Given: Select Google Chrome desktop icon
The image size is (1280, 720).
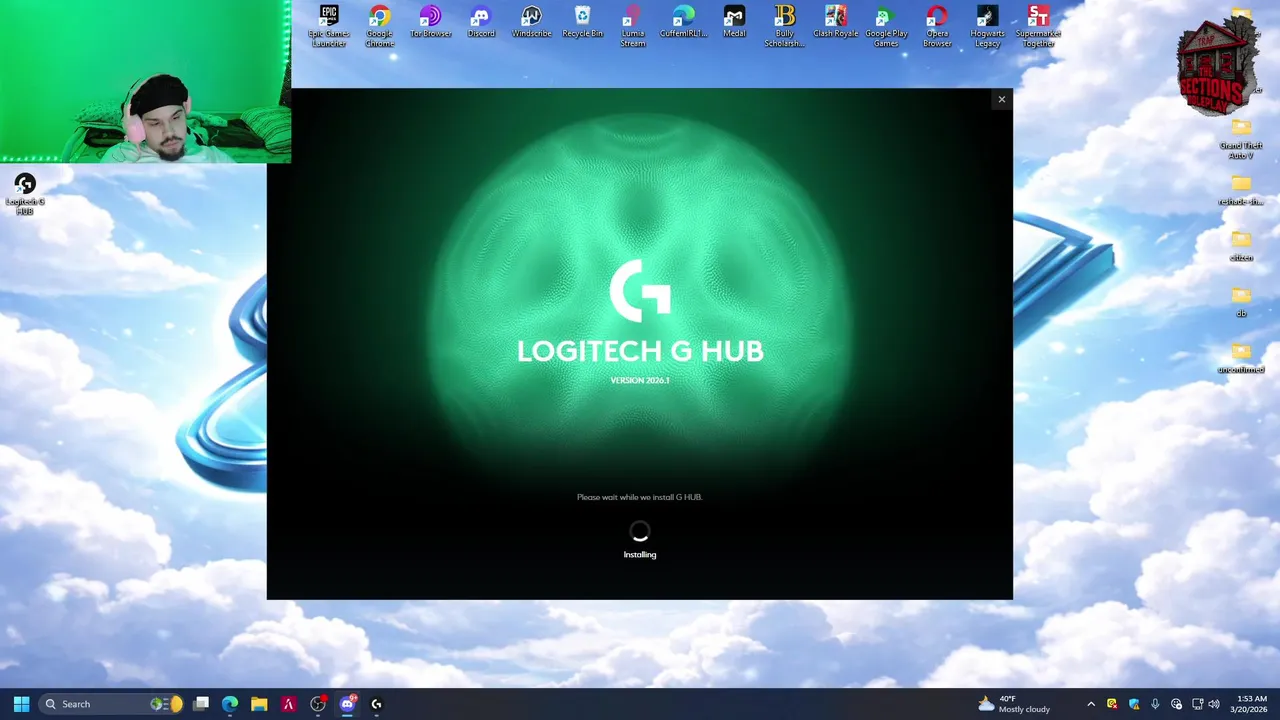Looking at the screenshot, I should coord(379,26).
